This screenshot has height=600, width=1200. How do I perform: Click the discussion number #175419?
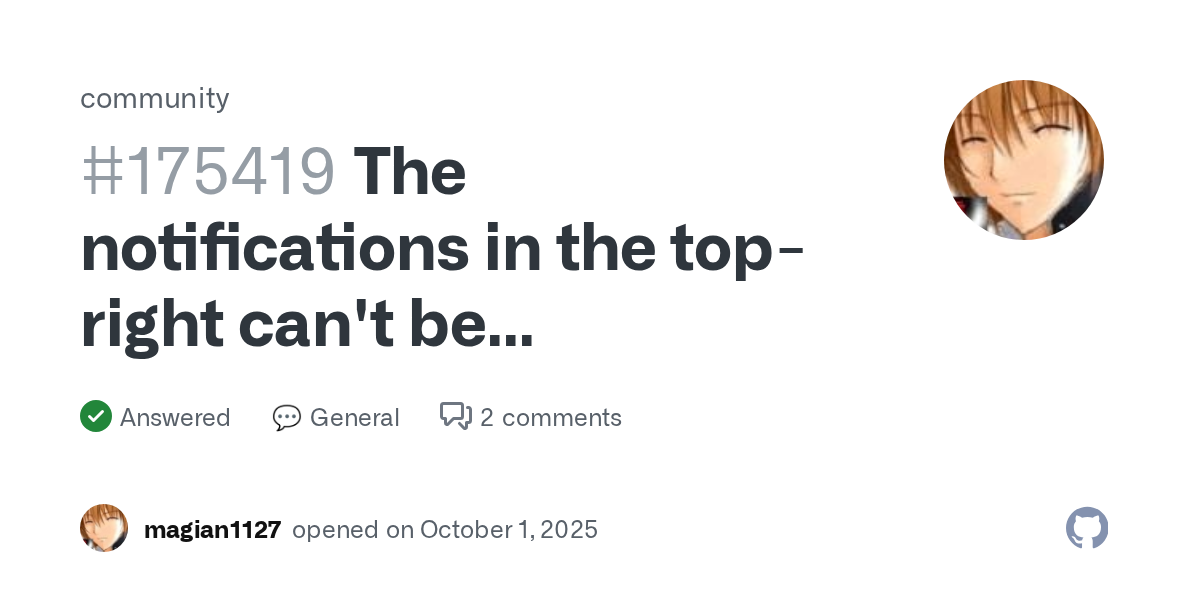(208, 172)
